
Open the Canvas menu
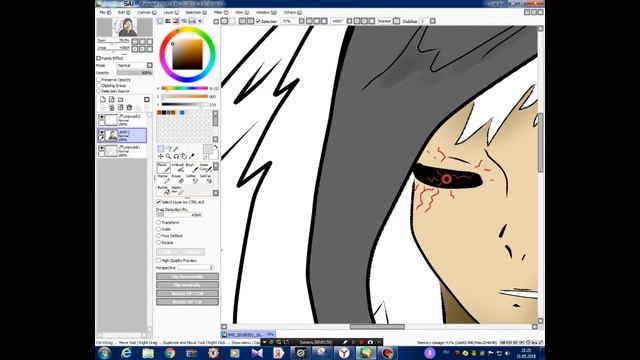[x=147, y=13]
